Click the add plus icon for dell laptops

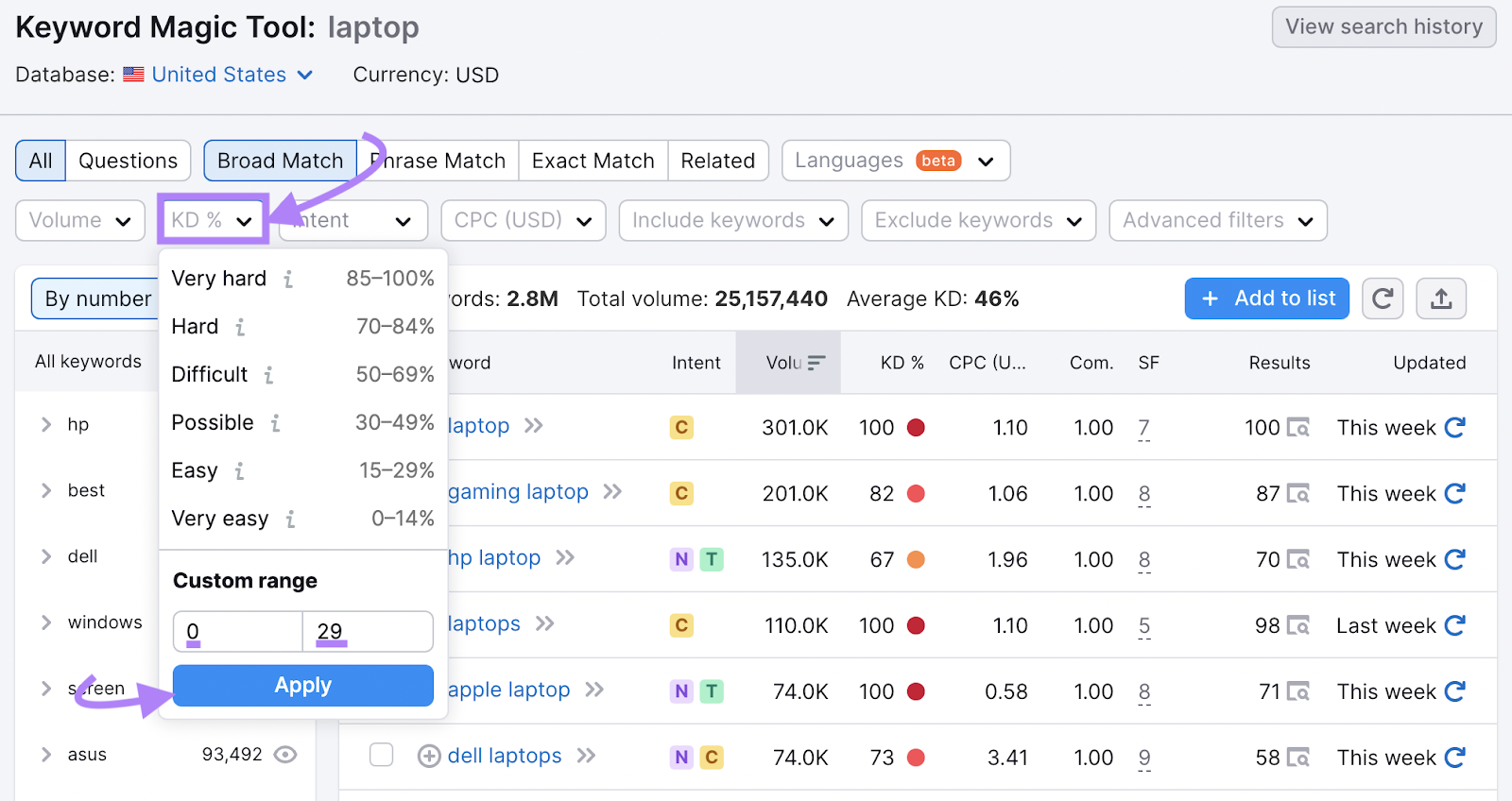429,757
